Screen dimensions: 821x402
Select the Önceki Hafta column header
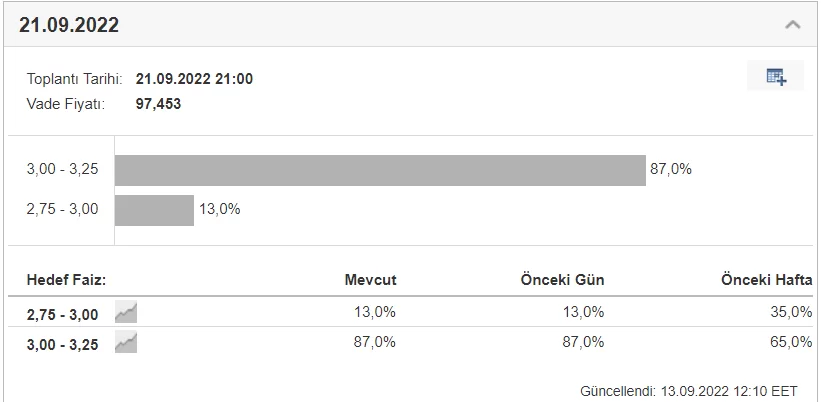[x=766, y=280]
